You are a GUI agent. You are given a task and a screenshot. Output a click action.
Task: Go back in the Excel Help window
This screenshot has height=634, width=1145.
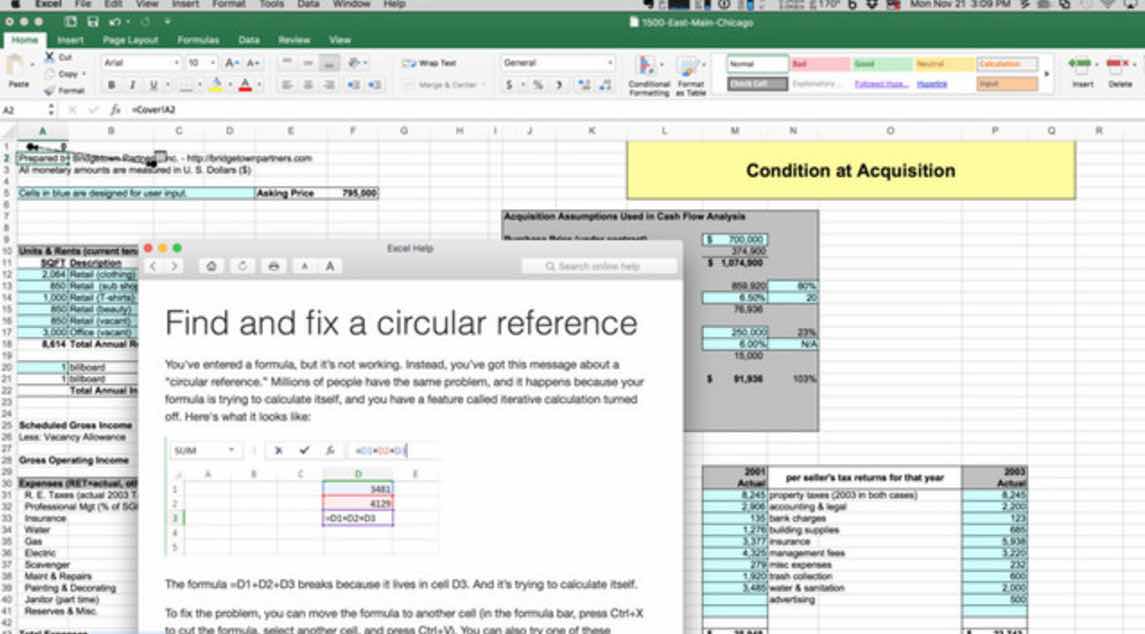tap(153, 267)
